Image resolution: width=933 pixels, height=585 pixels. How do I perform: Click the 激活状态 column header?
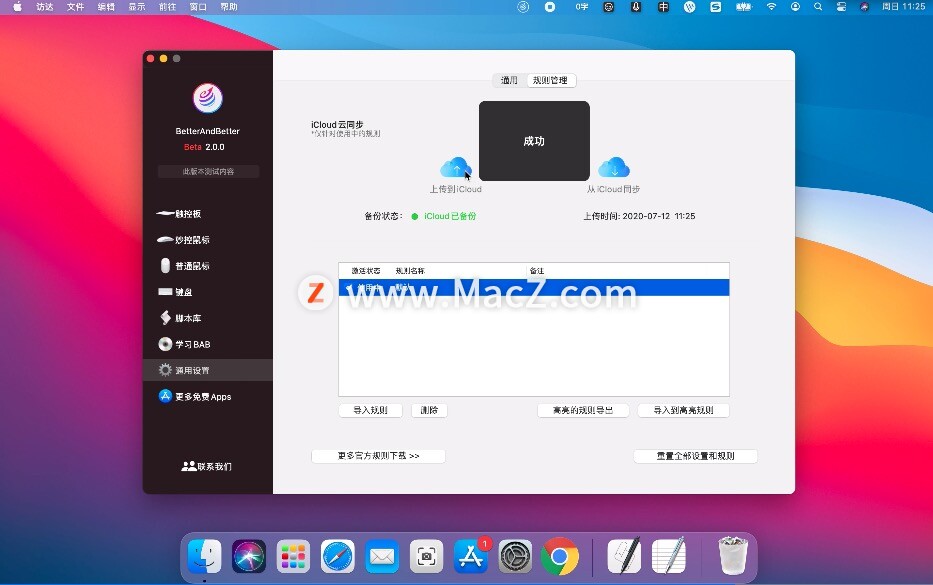(x=365, y=271)
